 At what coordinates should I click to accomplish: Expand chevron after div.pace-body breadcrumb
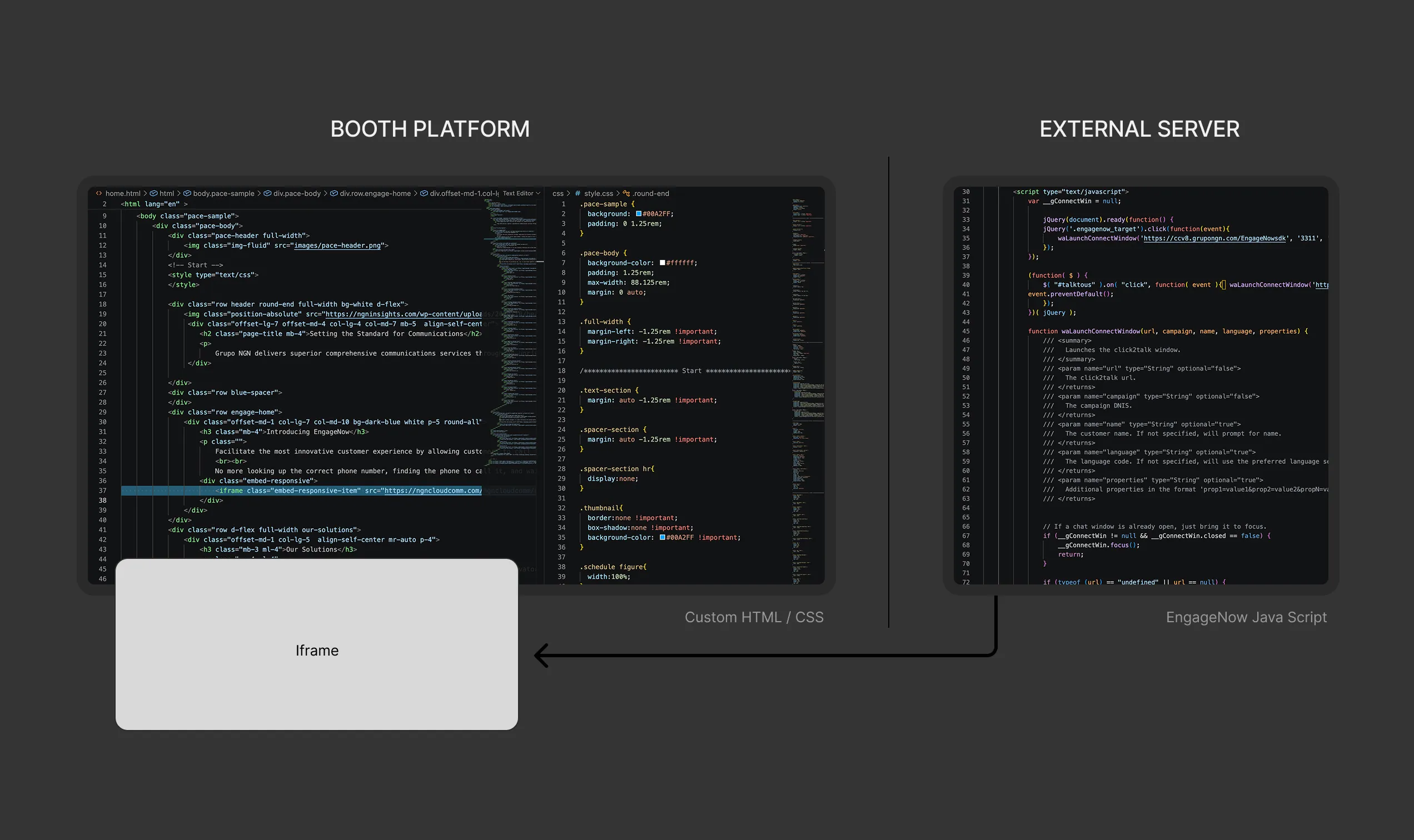coord(326,193)
